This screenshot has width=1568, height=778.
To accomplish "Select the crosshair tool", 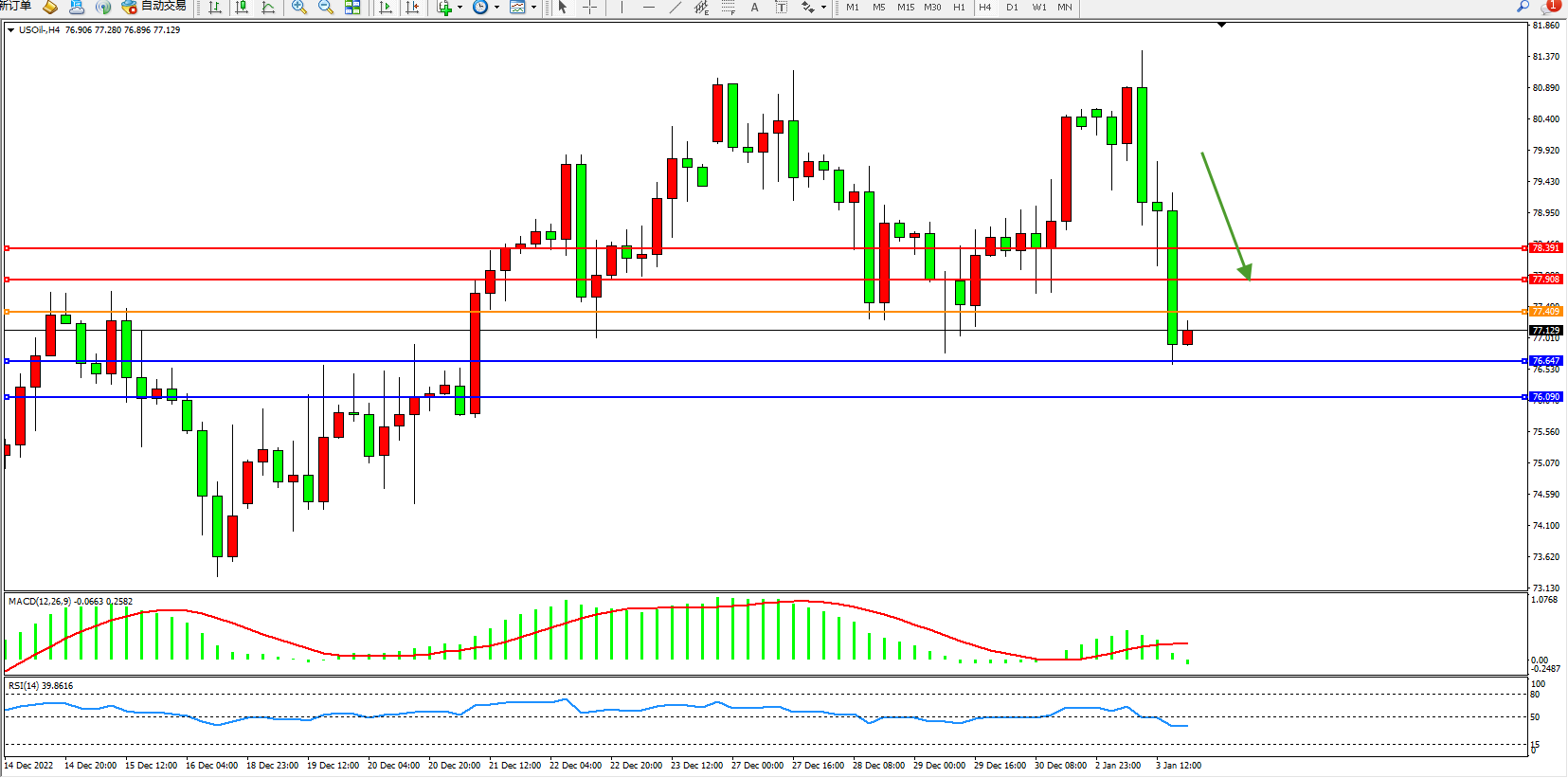I will click(589, 8).
